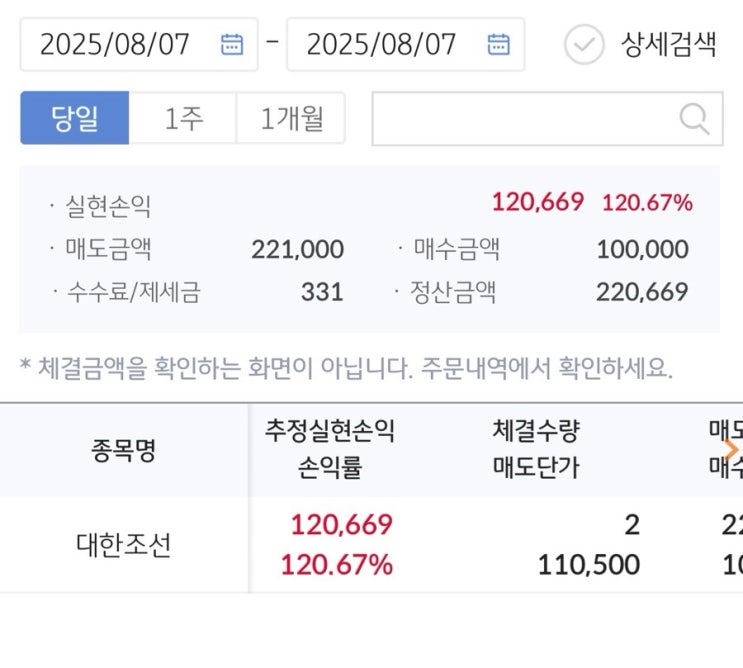
Task: Select the 대한조선 stock row name
Action: point(124,545)
